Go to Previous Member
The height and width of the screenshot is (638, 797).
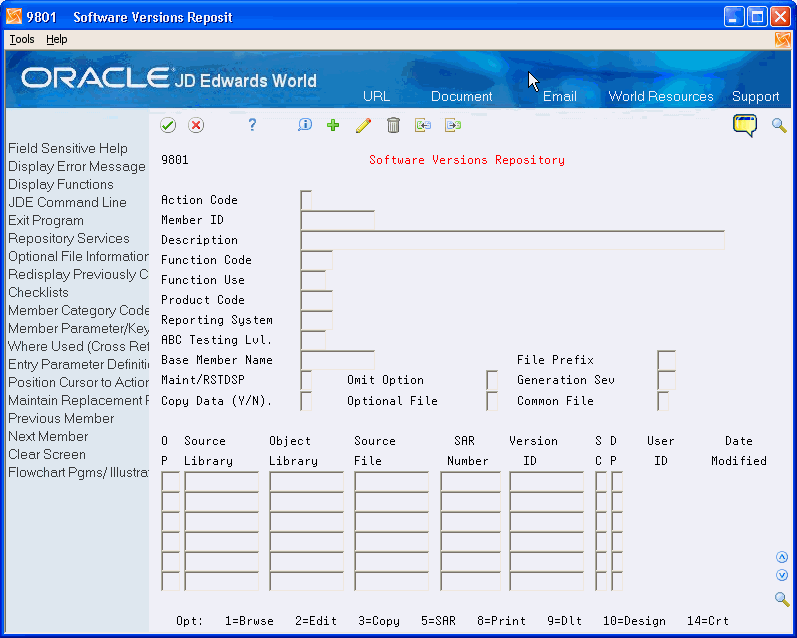point(61,418)
